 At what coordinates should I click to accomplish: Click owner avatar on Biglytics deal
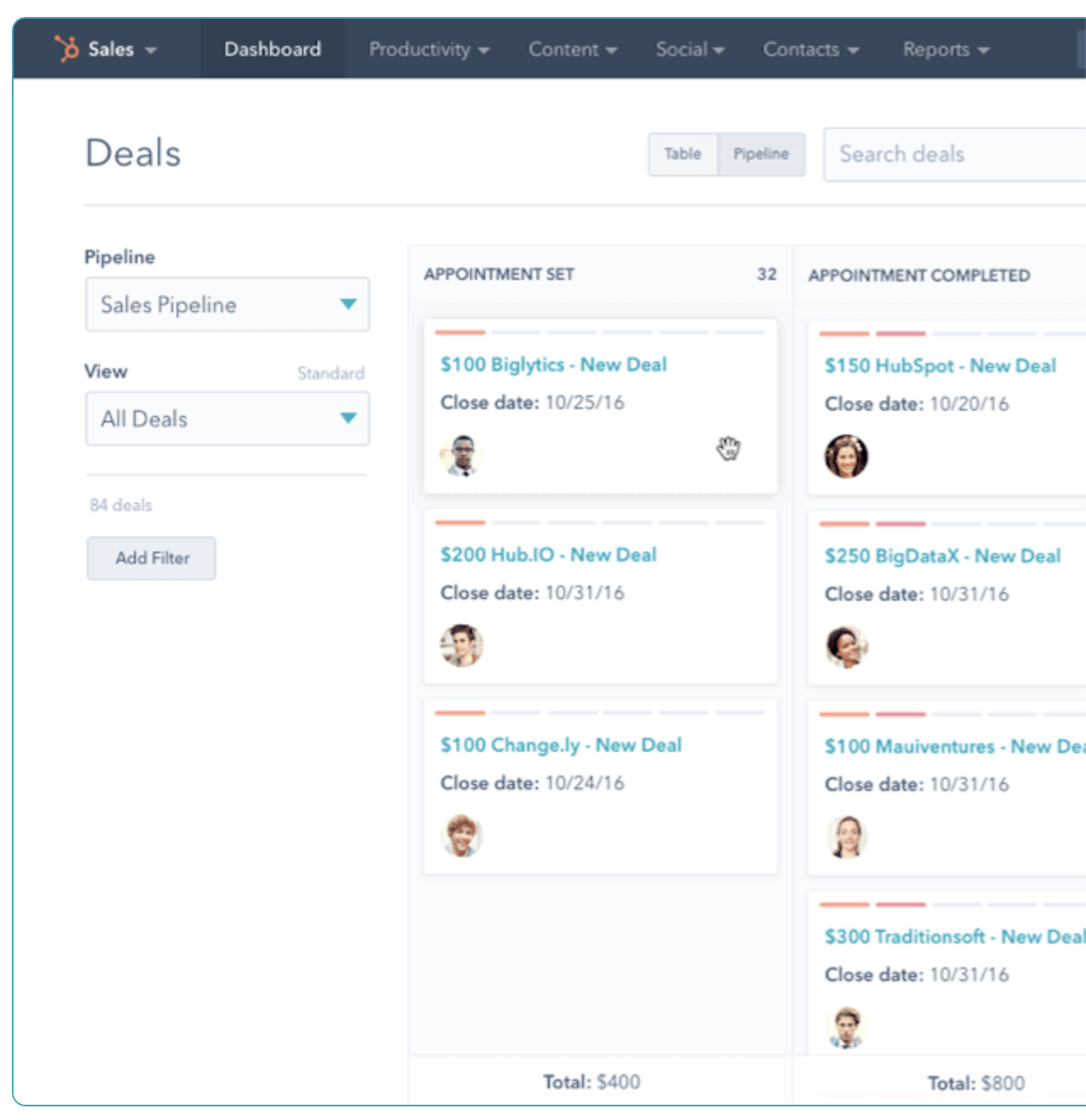[x=462, y=456]
